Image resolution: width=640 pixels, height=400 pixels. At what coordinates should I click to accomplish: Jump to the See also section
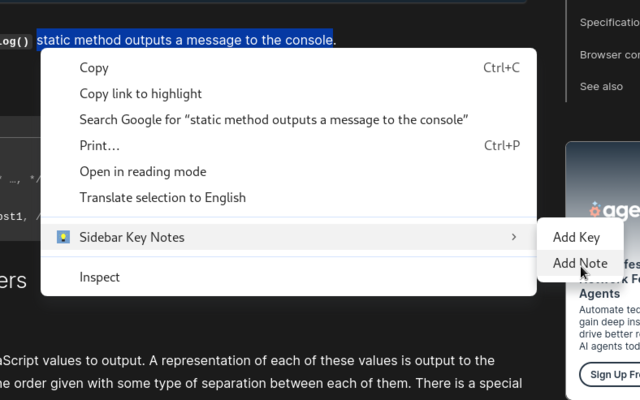click(601, 87)
